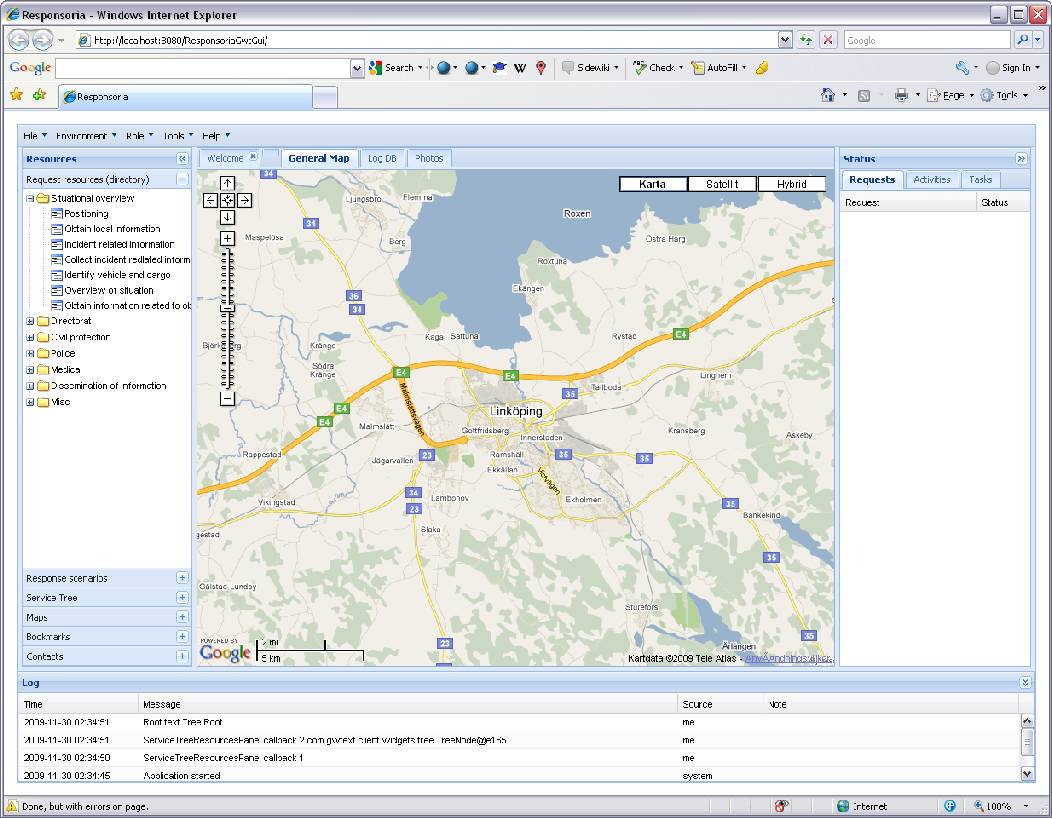Expand the Contacts section

click(182, 656)
